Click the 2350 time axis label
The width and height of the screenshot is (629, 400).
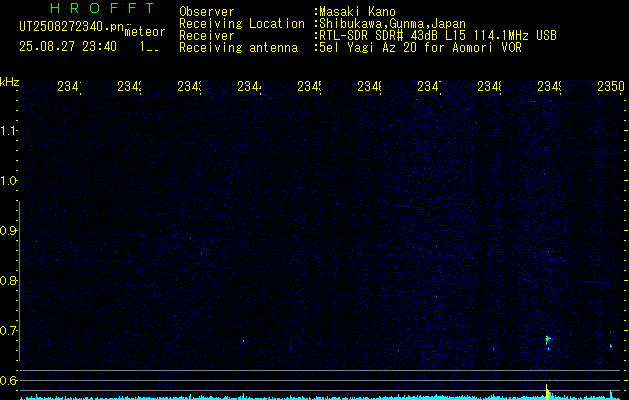pyautogui.click(x=611, y=86)
